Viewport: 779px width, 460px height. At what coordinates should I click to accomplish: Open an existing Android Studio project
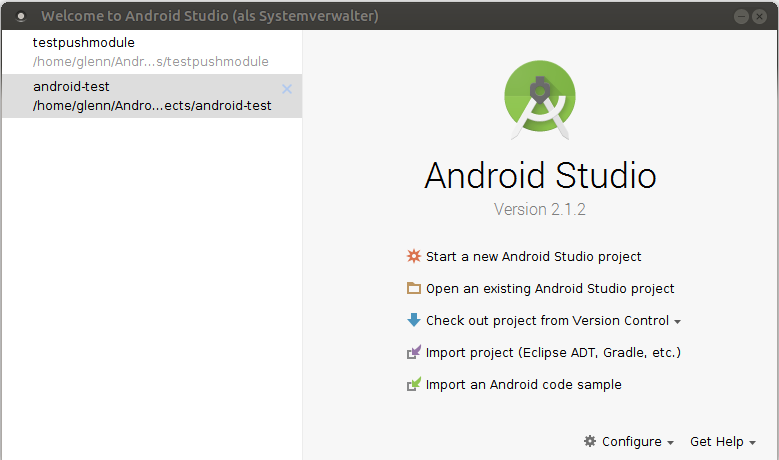point(550,288)
